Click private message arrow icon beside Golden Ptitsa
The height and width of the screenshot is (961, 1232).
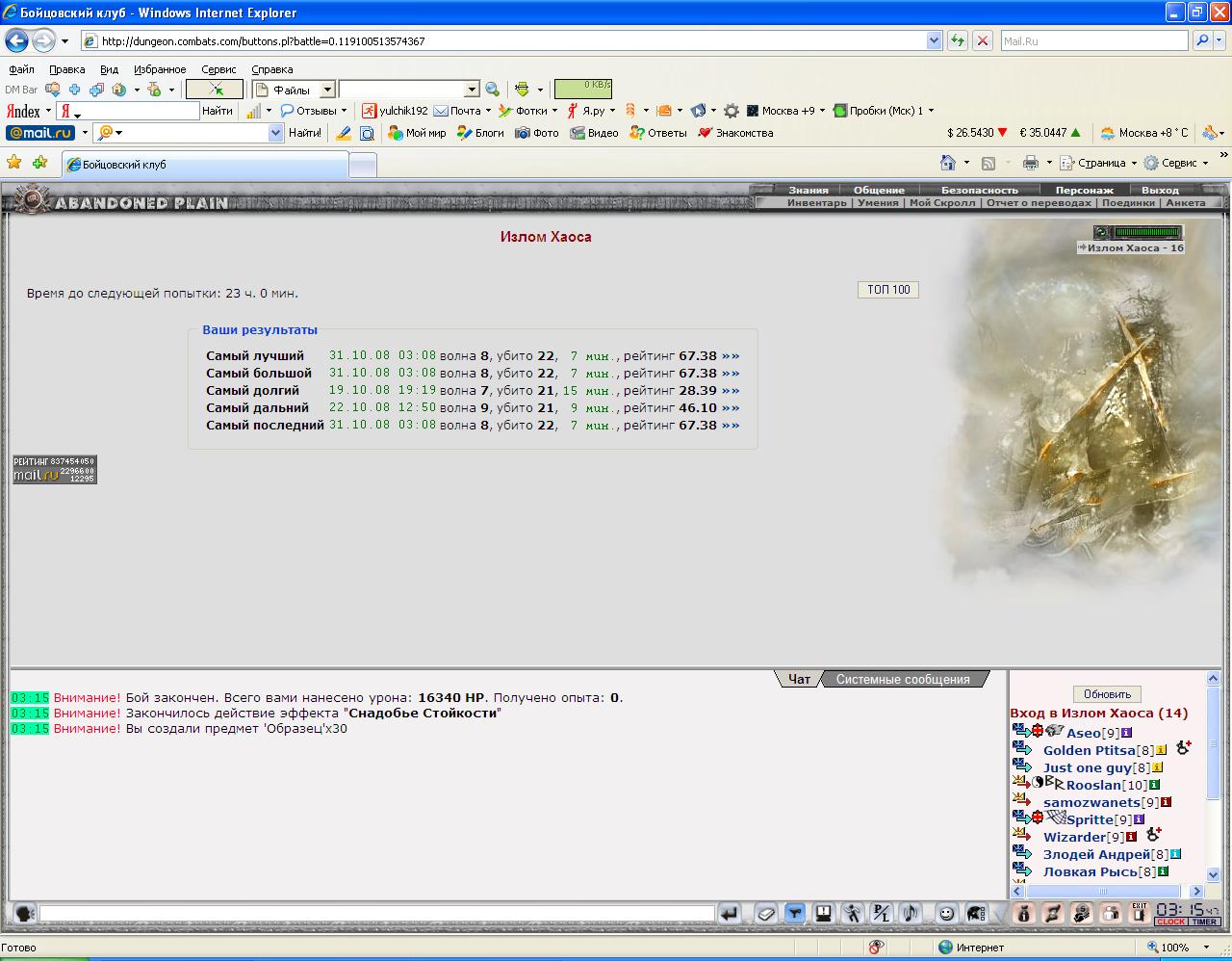(x=1022, y=749)
